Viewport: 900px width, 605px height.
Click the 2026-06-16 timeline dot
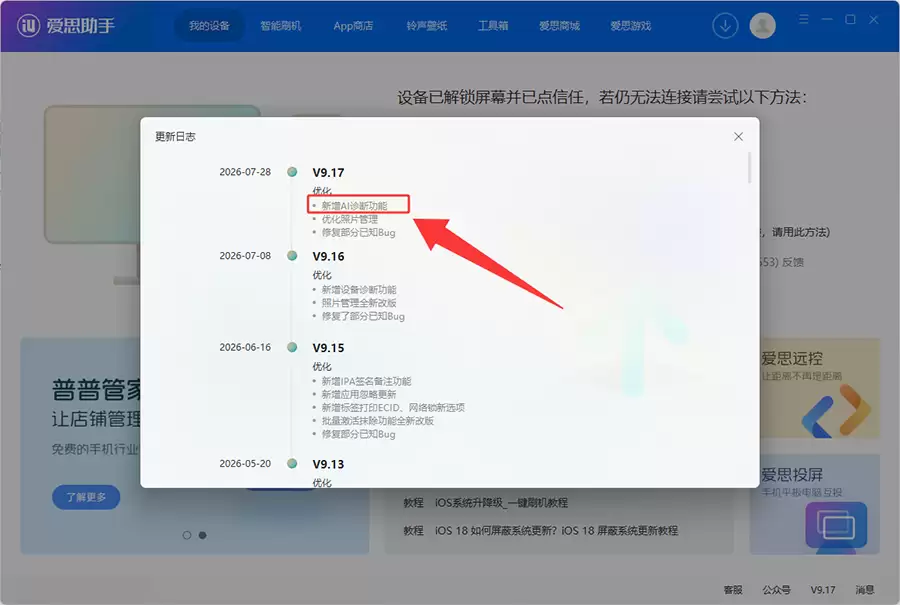coord(292,347)
